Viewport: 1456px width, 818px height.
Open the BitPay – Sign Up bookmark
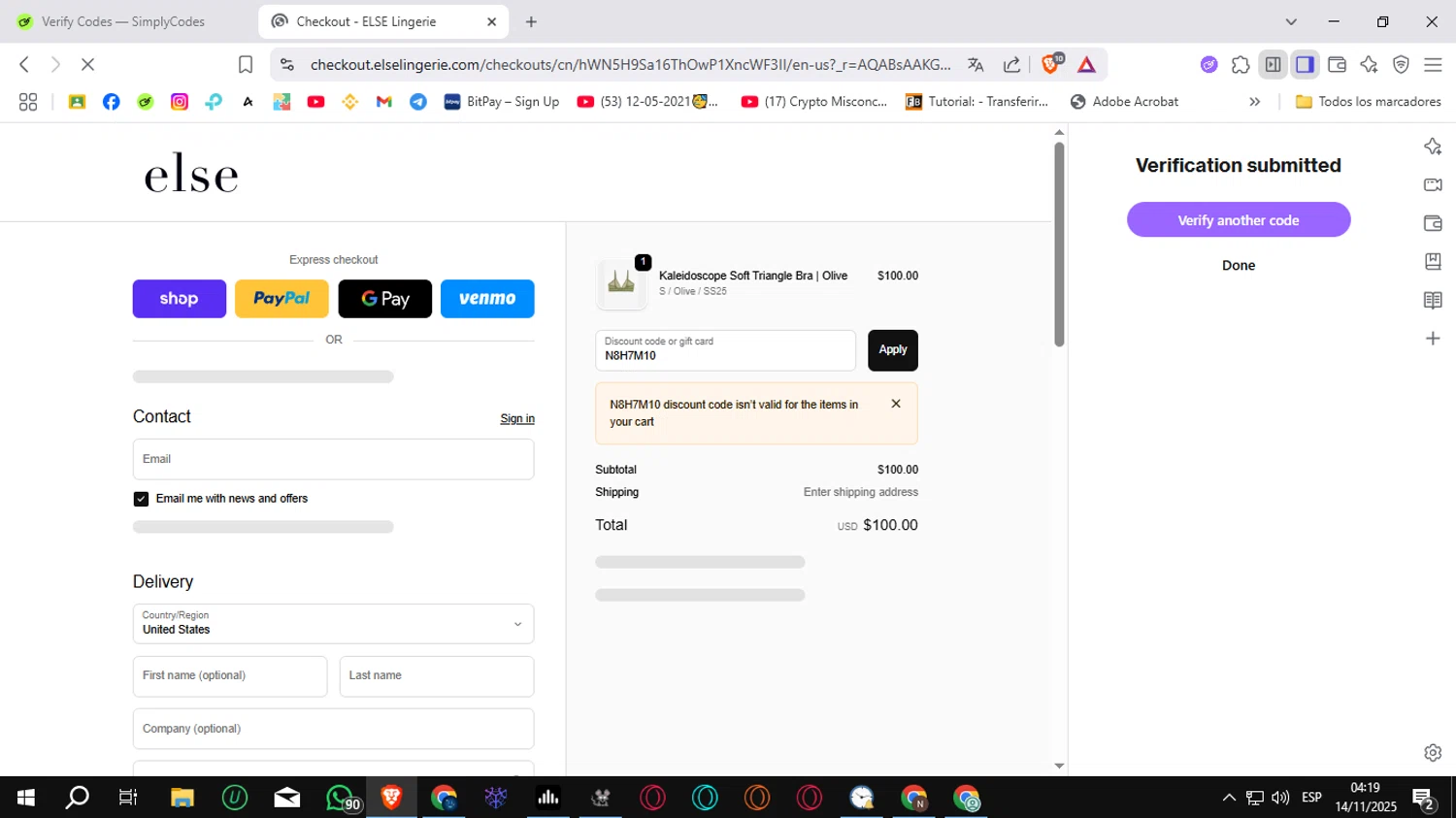click(502, 102)
